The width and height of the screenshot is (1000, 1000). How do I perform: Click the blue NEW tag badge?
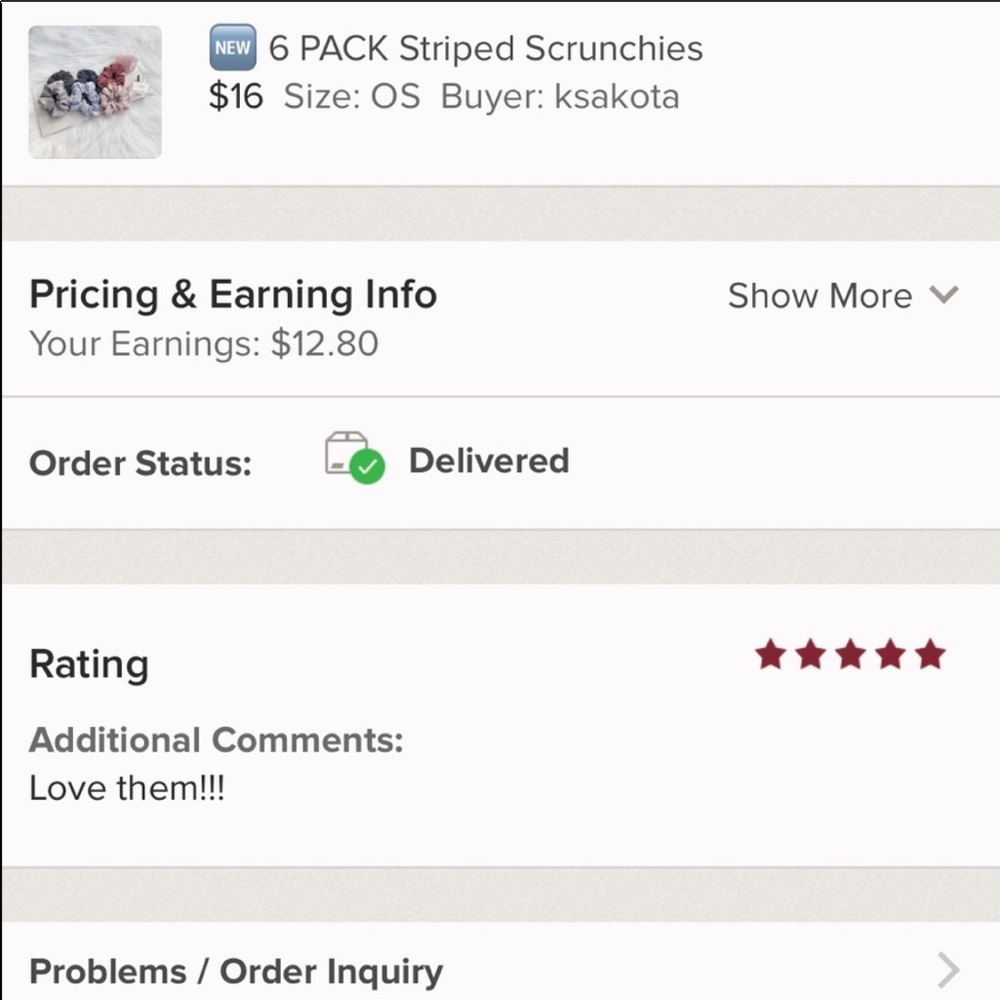click(233, 47)
